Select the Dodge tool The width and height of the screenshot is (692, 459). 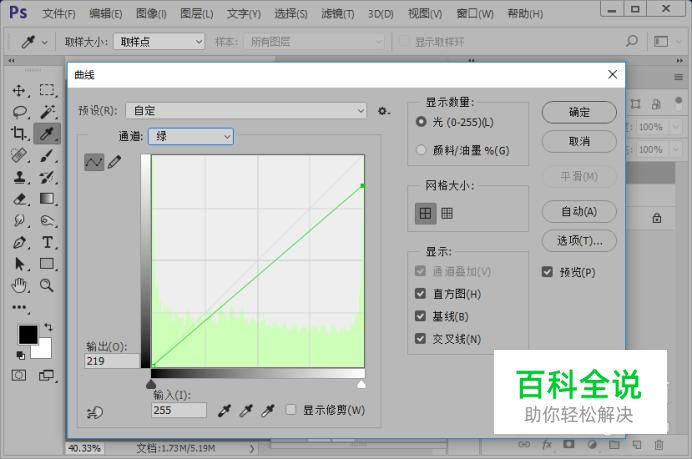click(47, 220)
